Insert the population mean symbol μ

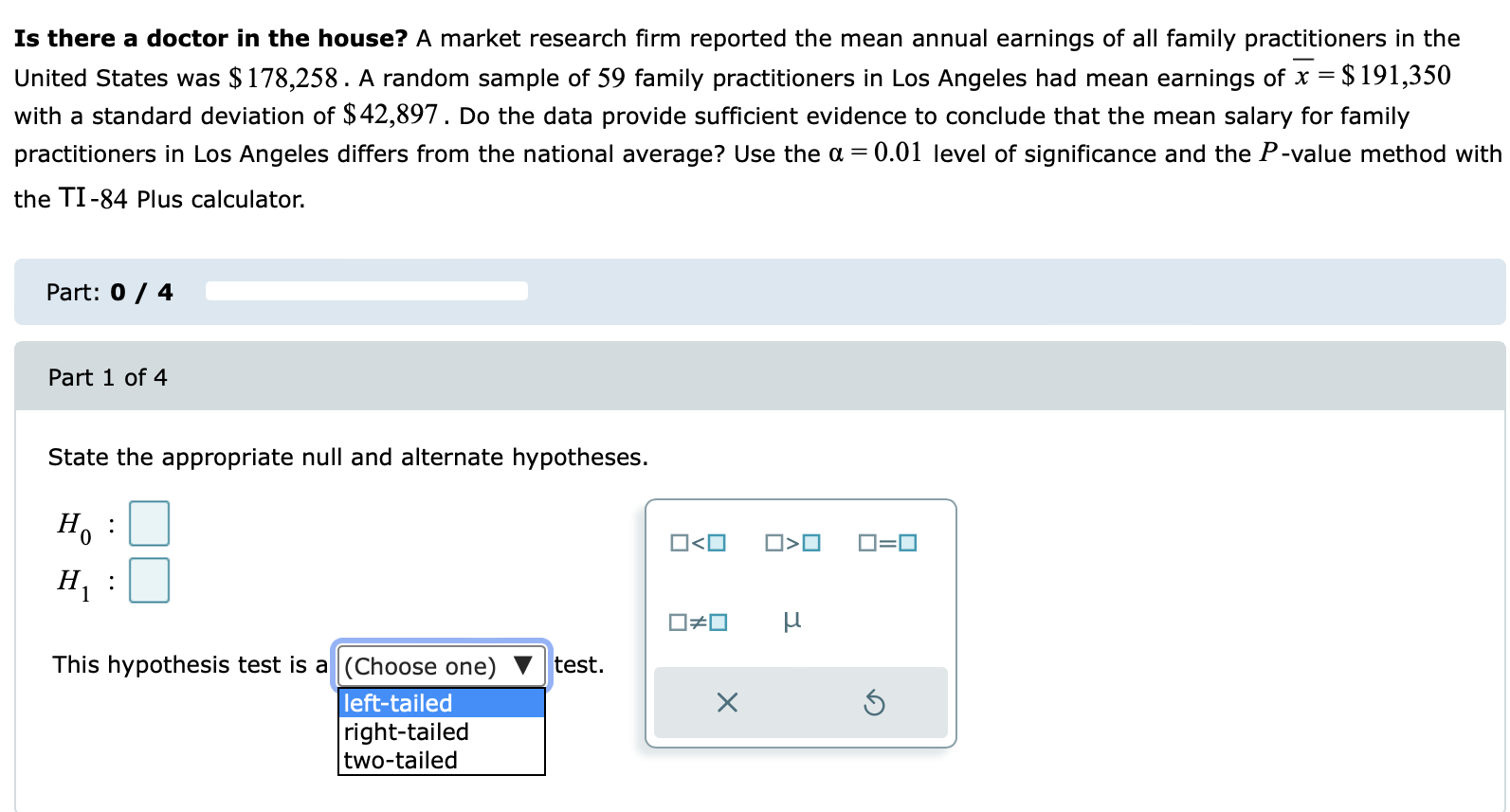pyautogui.click(x=792, y=621)
